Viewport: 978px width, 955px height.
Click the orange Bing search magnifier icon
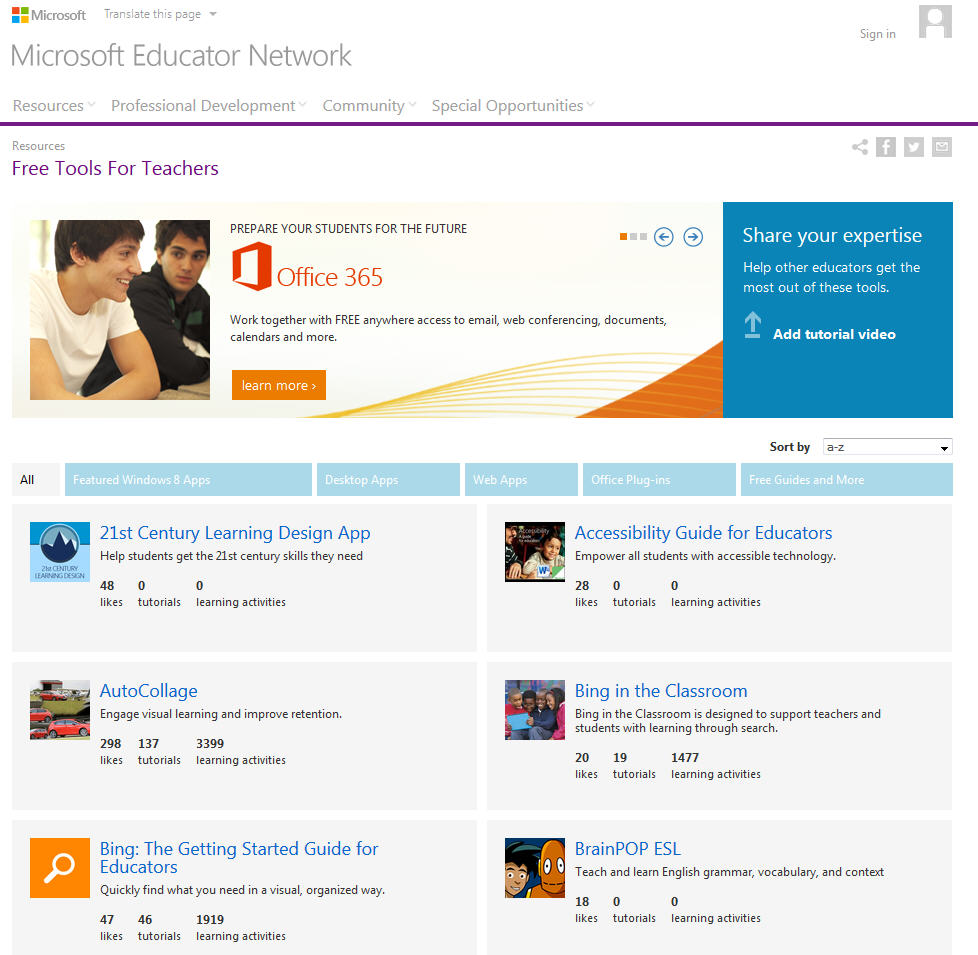[60, 868]
